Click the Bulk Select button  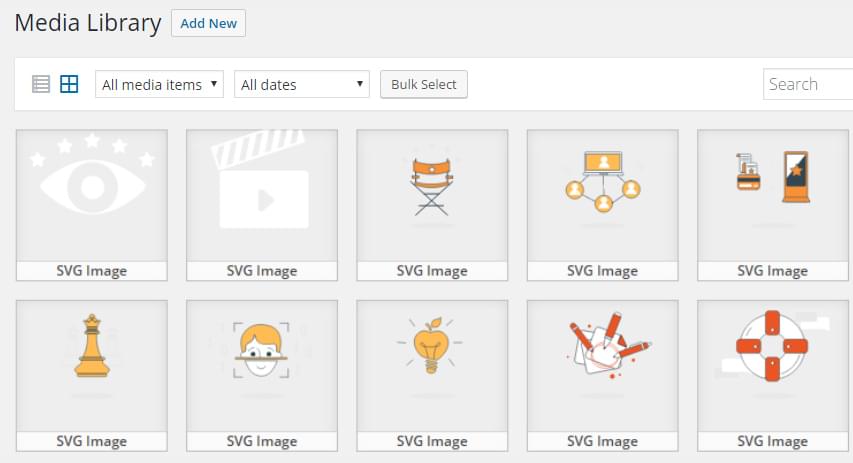(x=424, y=84)
